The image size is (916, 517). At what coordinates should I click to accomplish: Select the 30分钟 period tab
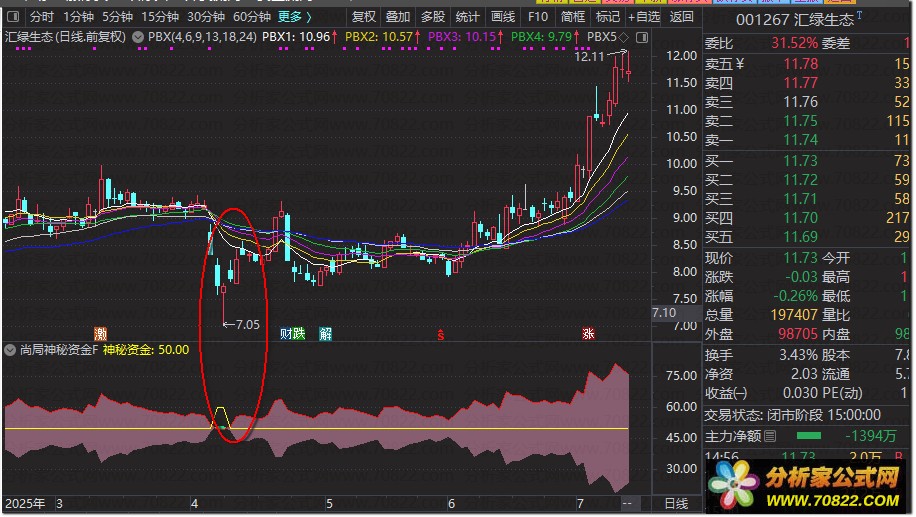click(206, 17)
